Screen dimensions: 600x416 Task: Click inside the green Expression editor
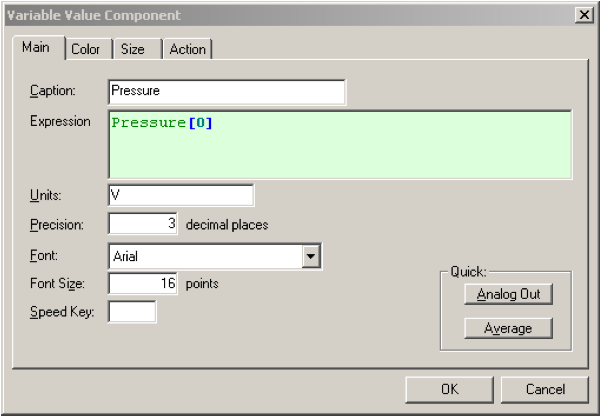pyautogui.click(x=340, y=145)
